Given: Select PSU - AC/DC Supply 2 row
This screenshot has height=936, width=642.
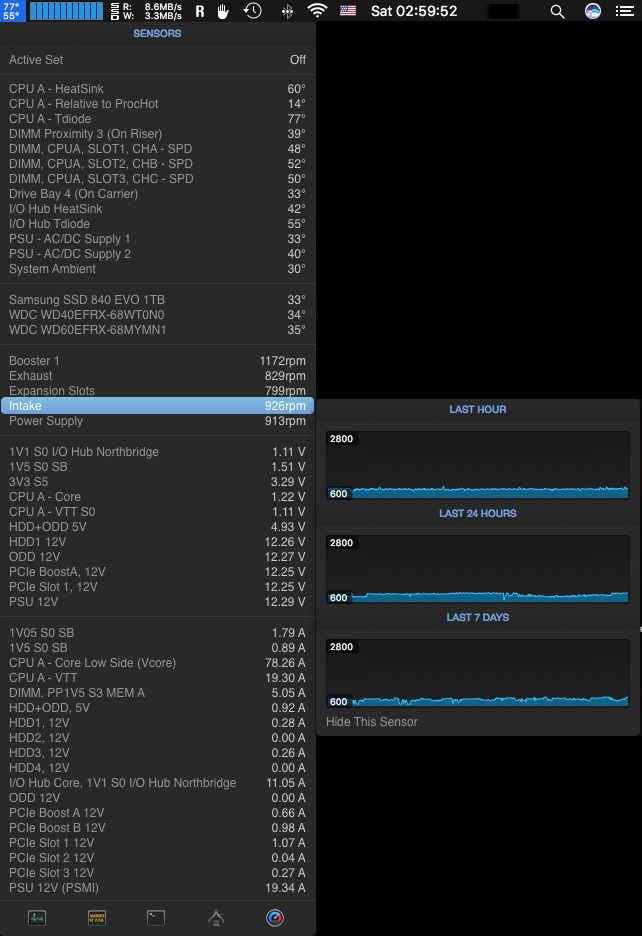Looking at the screenshot, I should (158, 254).
